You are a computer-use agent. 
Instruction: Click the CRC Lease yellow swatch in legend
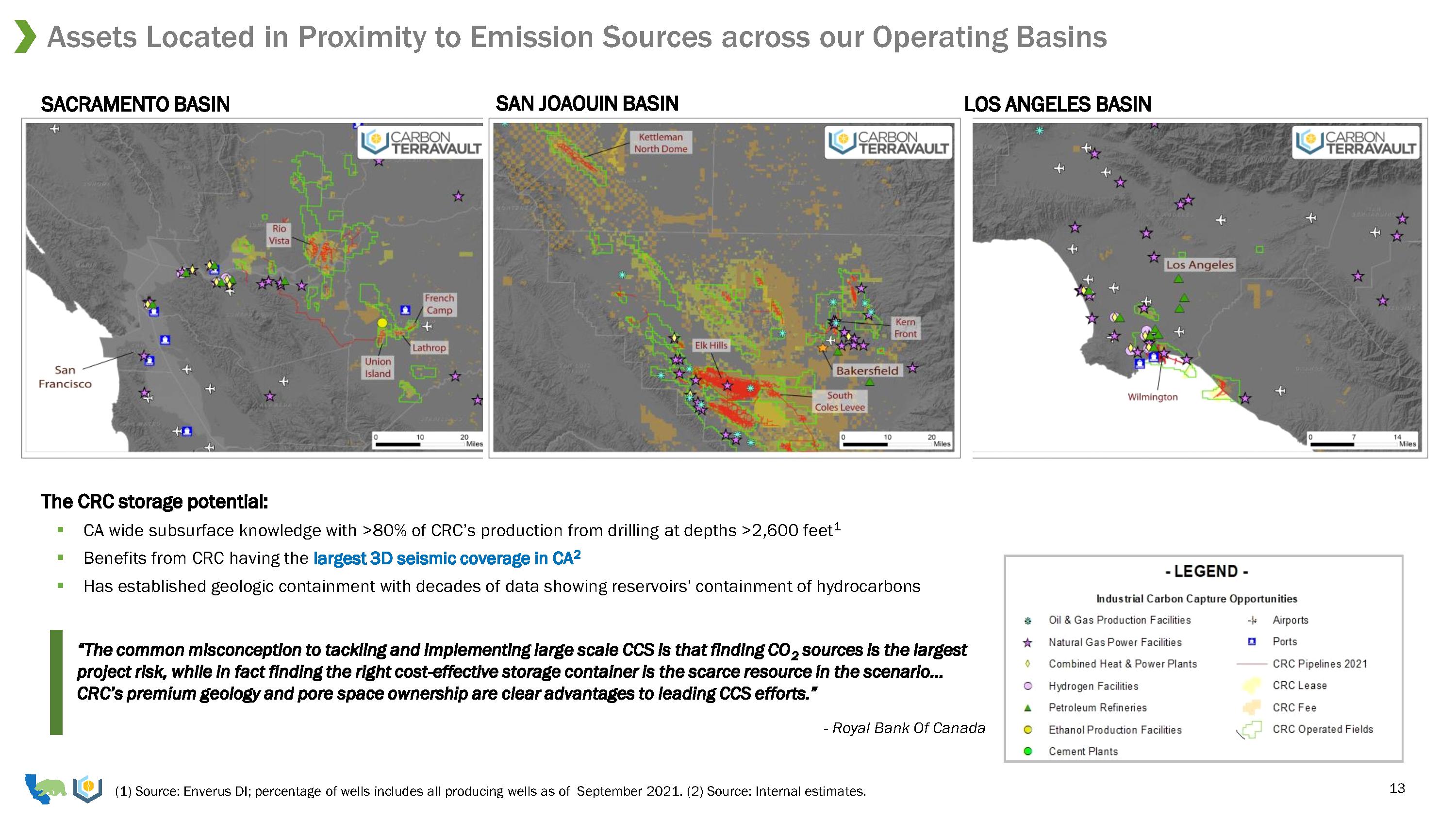[1251, 686]
